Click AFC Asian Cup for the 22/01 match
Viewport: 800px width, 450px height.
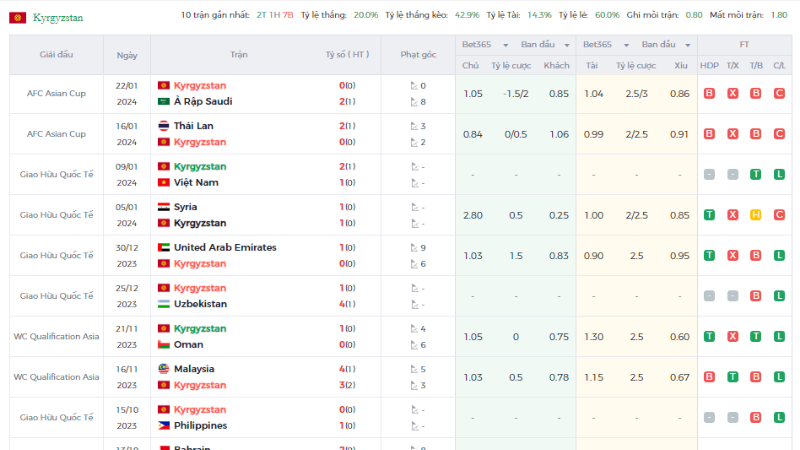(x=56, y=93)
